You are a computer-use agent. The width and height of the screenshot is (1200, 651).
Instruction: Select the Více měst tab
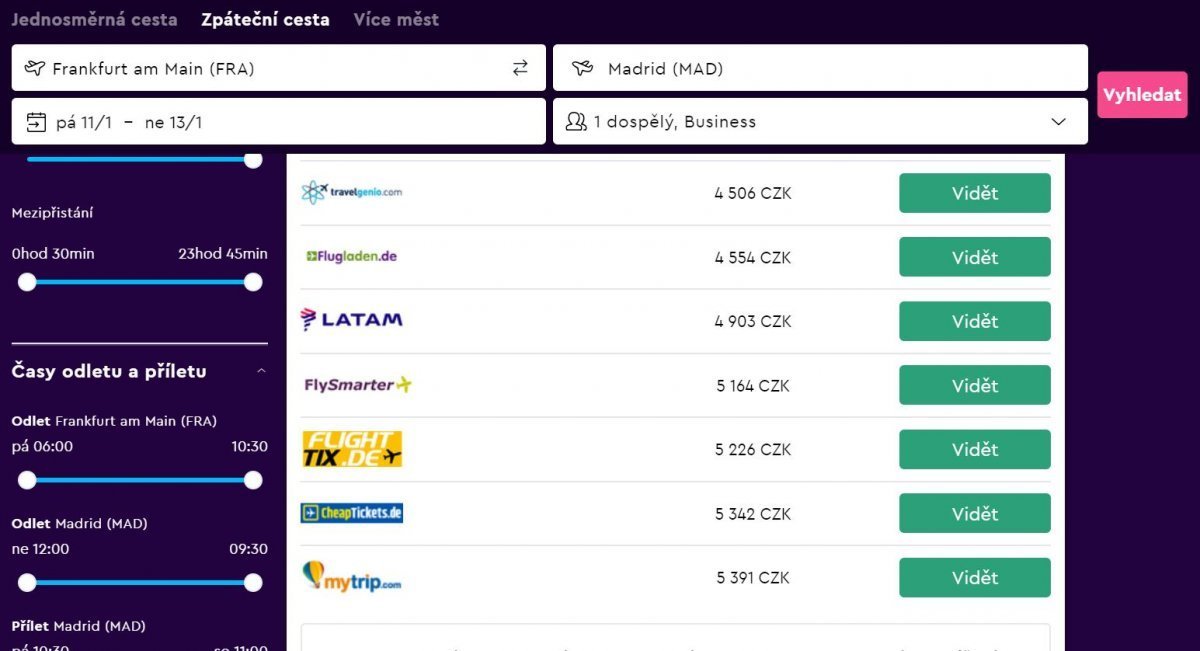tap(396, 19)
